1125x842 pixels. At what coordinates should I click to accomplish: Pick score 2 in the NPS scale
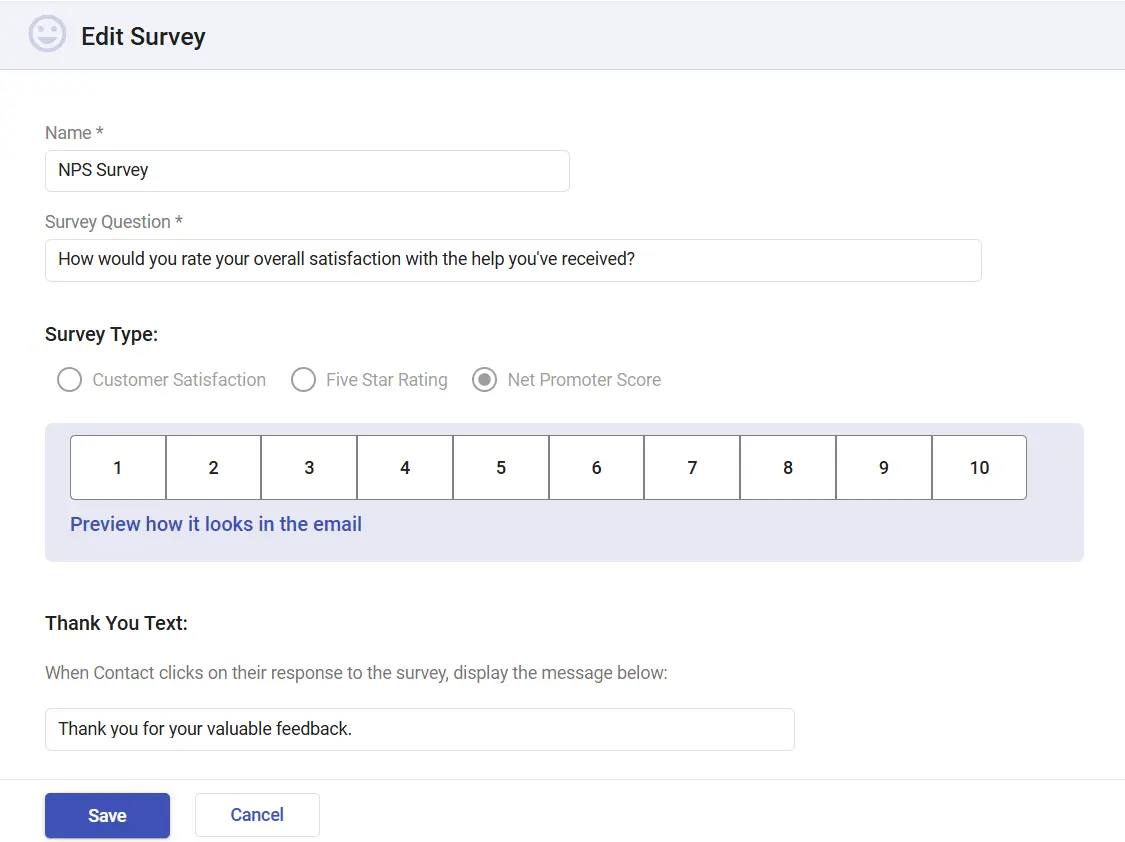pos(213,467)
